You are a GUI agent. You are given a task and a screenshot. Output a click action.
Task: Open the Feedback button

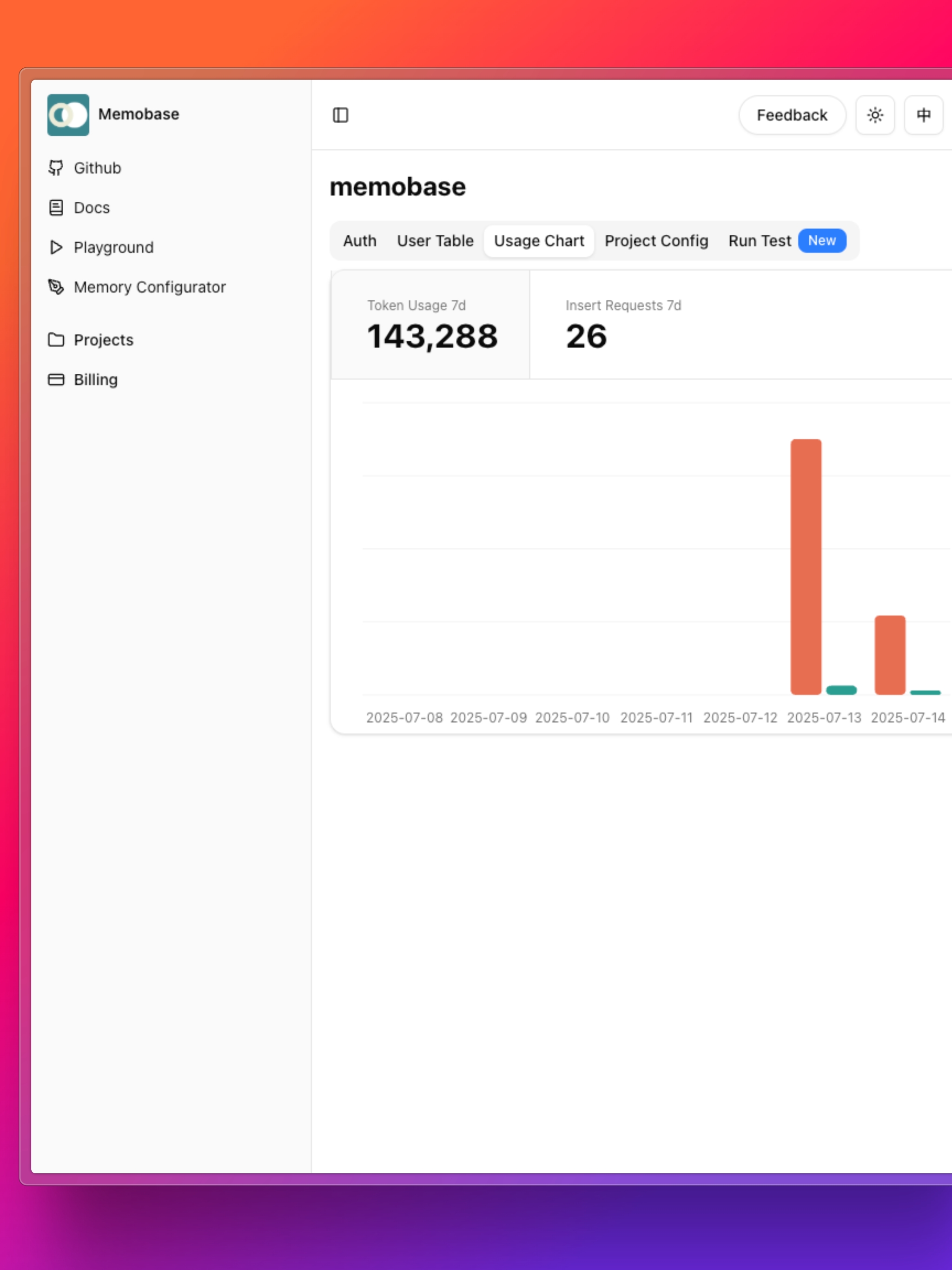click(x=791, y=115)
